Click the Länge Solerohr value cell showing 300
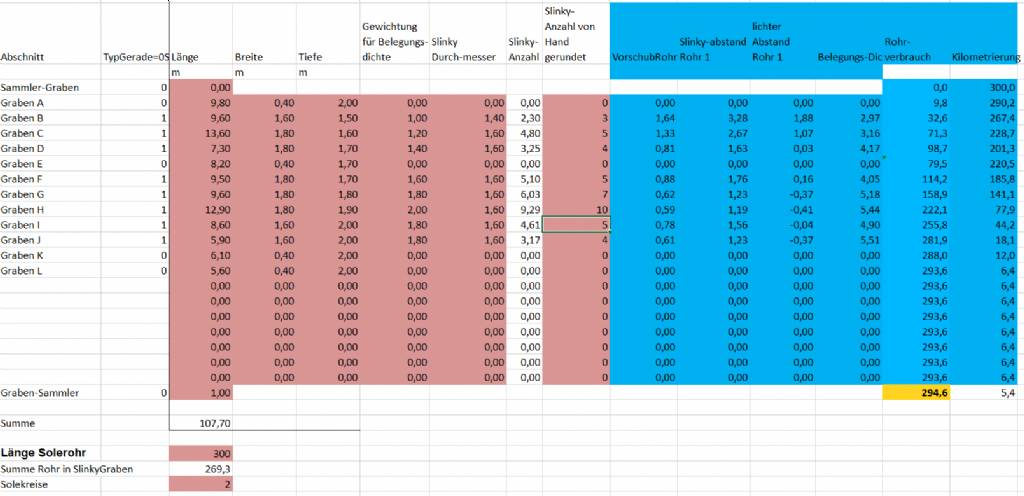The image size is (1024, 496). coord(202,454)
